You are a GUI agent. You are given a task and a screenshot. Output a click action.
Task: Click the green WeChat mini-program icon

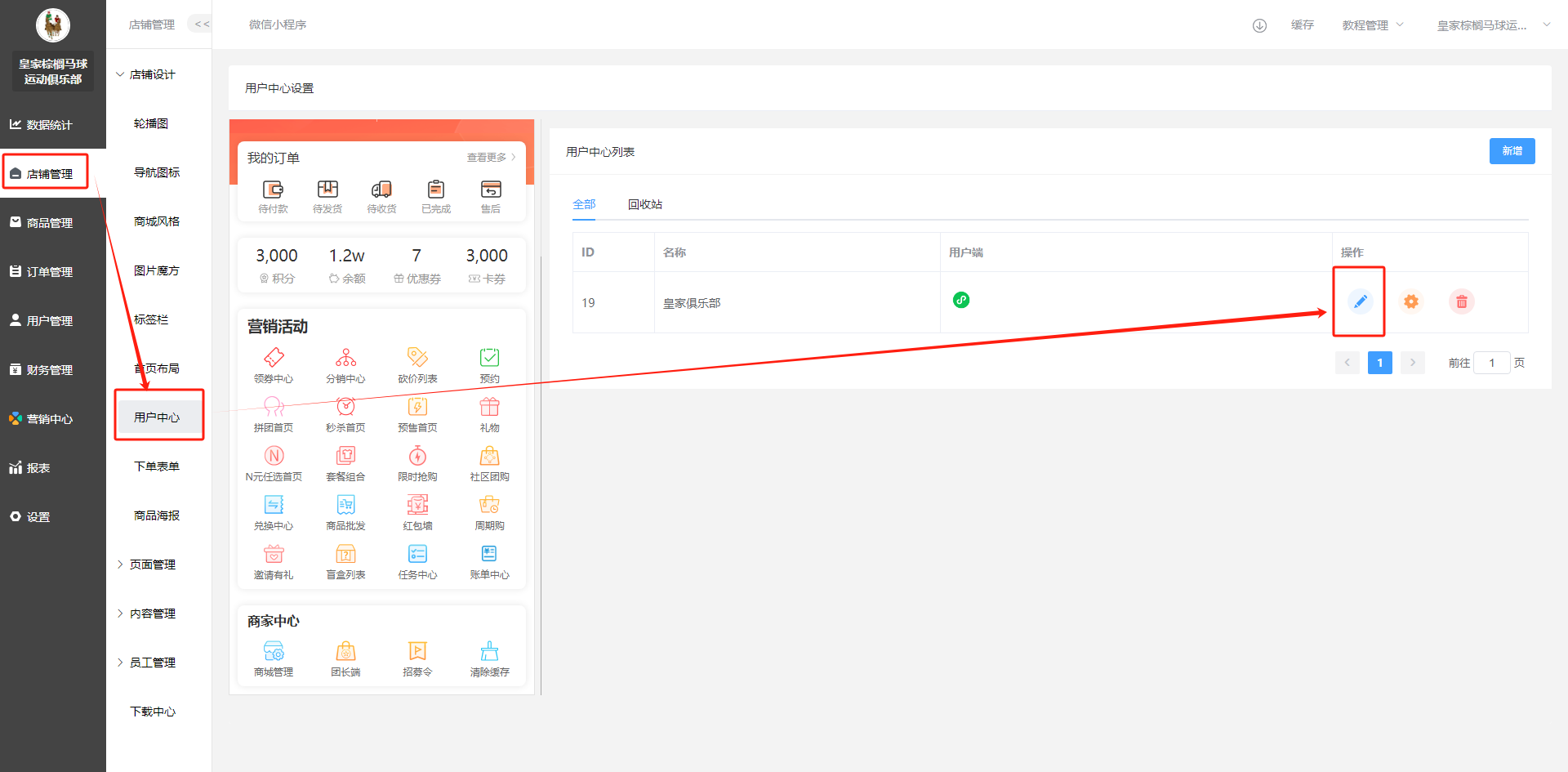961,300
